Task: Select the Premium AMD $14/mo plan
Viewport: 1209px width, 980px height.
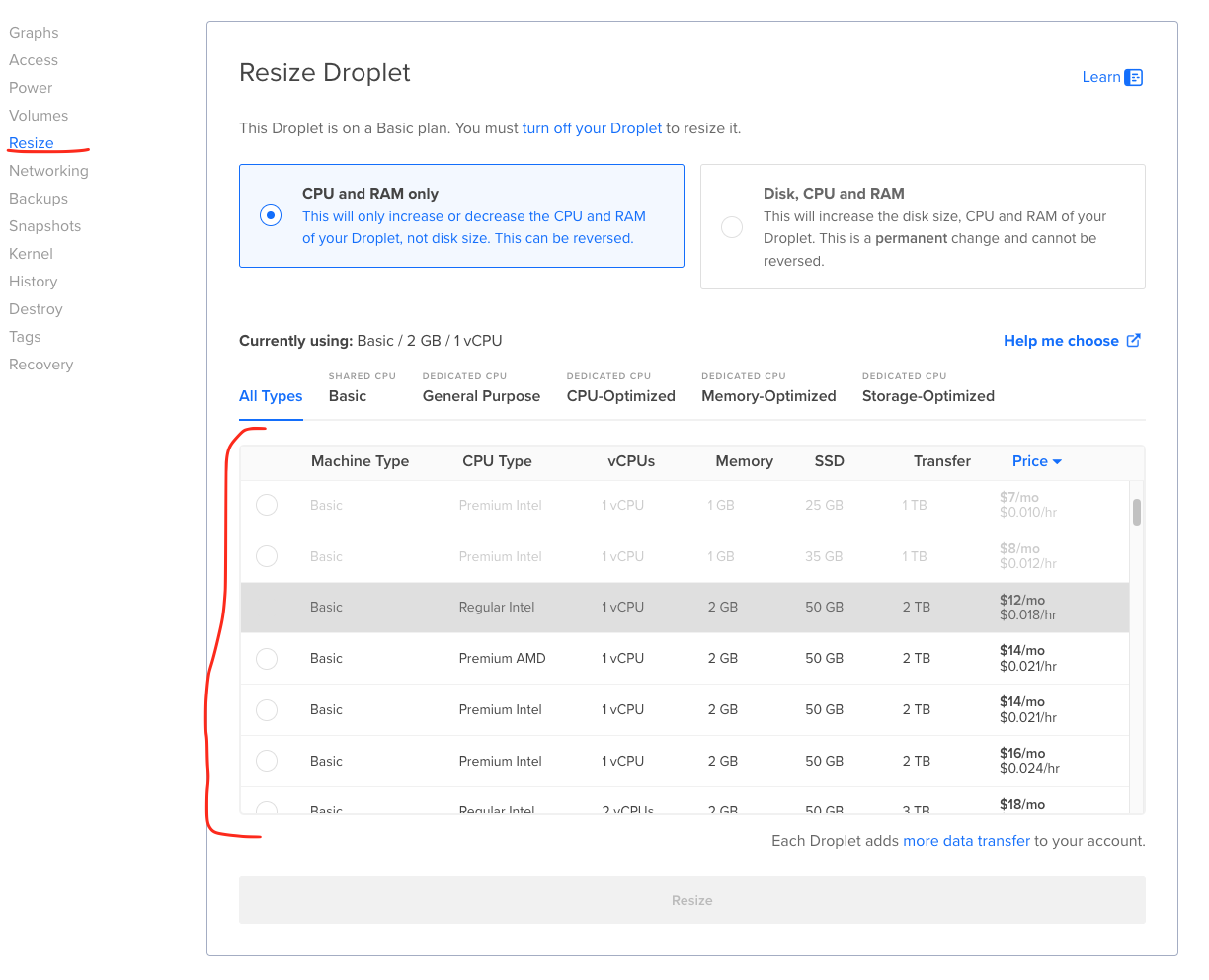Action: 267,658
